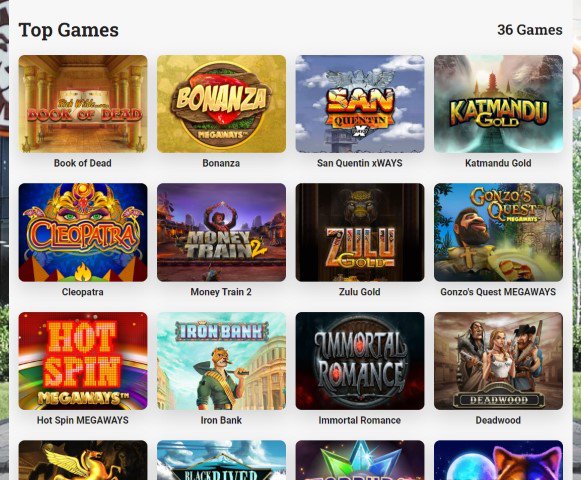Launch the Money Train 2 game image
581x480 pixels.
click(x=222, y=232)
